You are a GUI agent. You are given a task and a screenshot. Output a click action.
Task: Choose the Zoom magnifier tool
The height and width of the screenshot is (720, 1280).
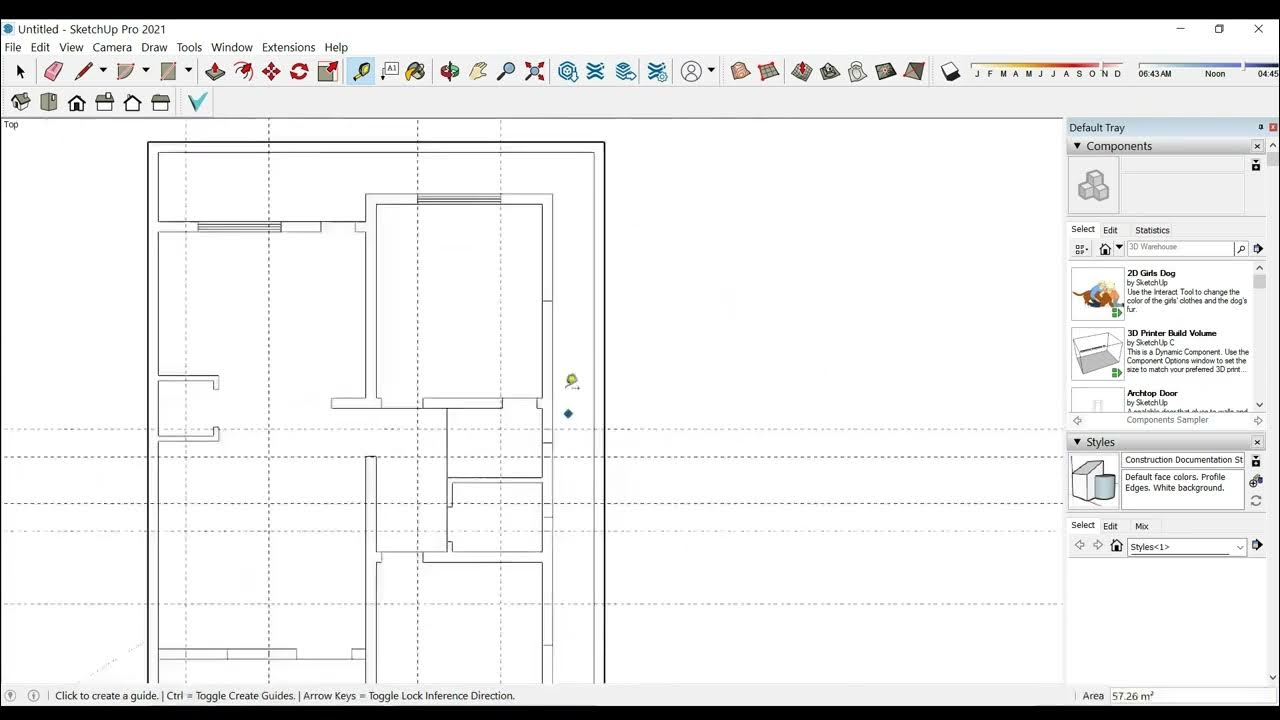[x=506, y=71]
